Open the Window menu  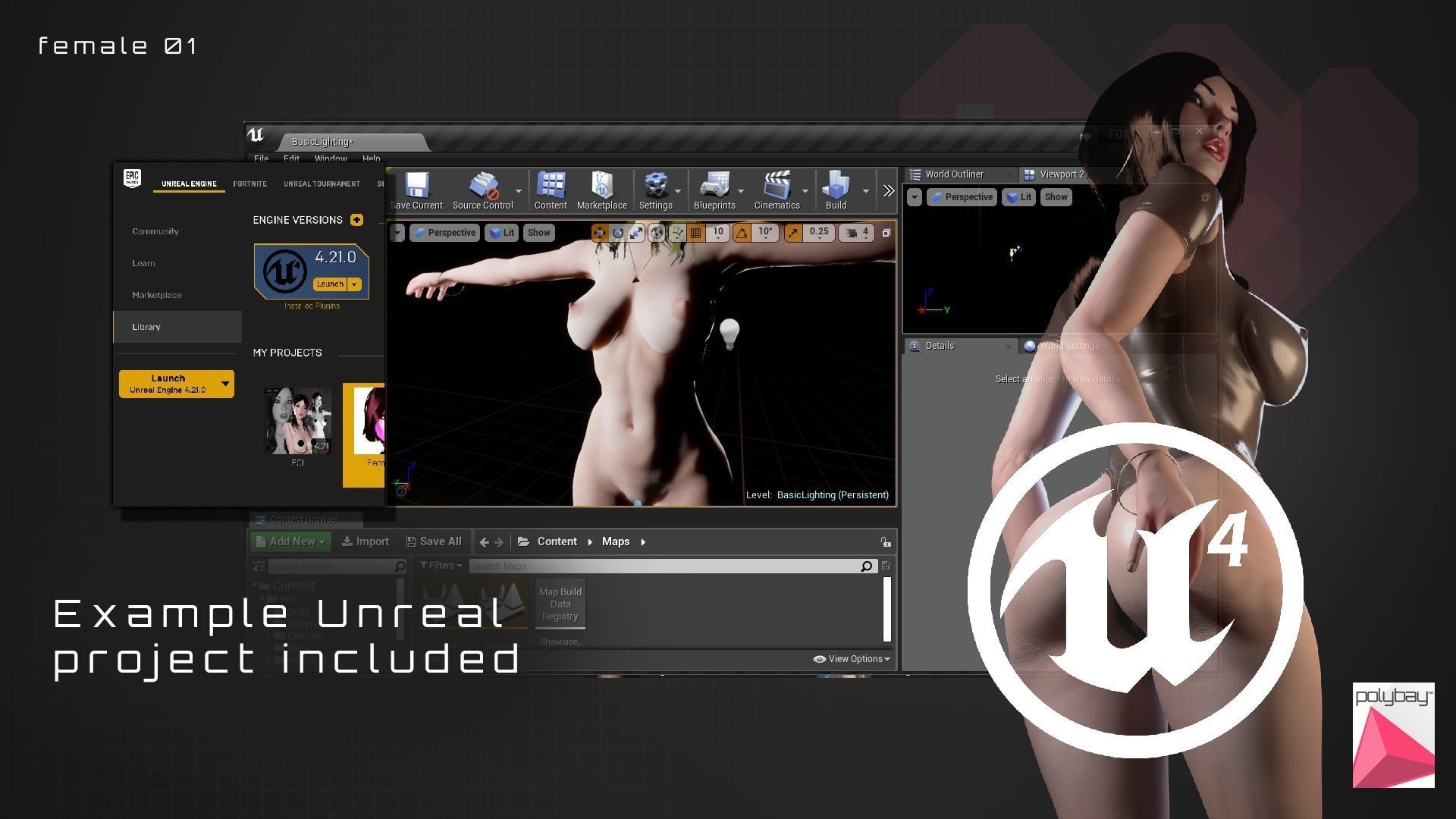pos(330,158)
